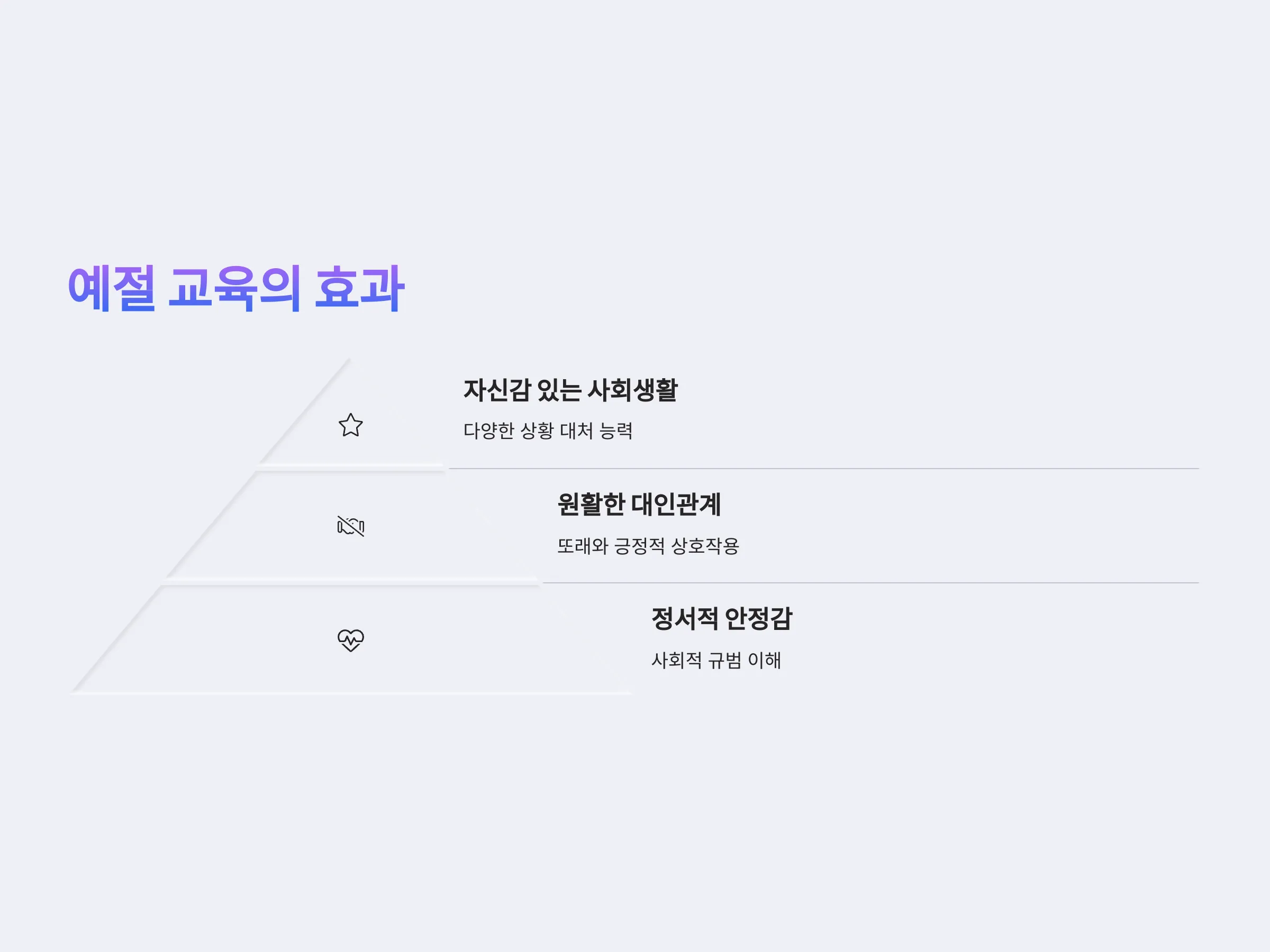The width and height of the screenshot is (1270, 952).
Task: Select the heading 원활한 대인관계
Action: 639,505
